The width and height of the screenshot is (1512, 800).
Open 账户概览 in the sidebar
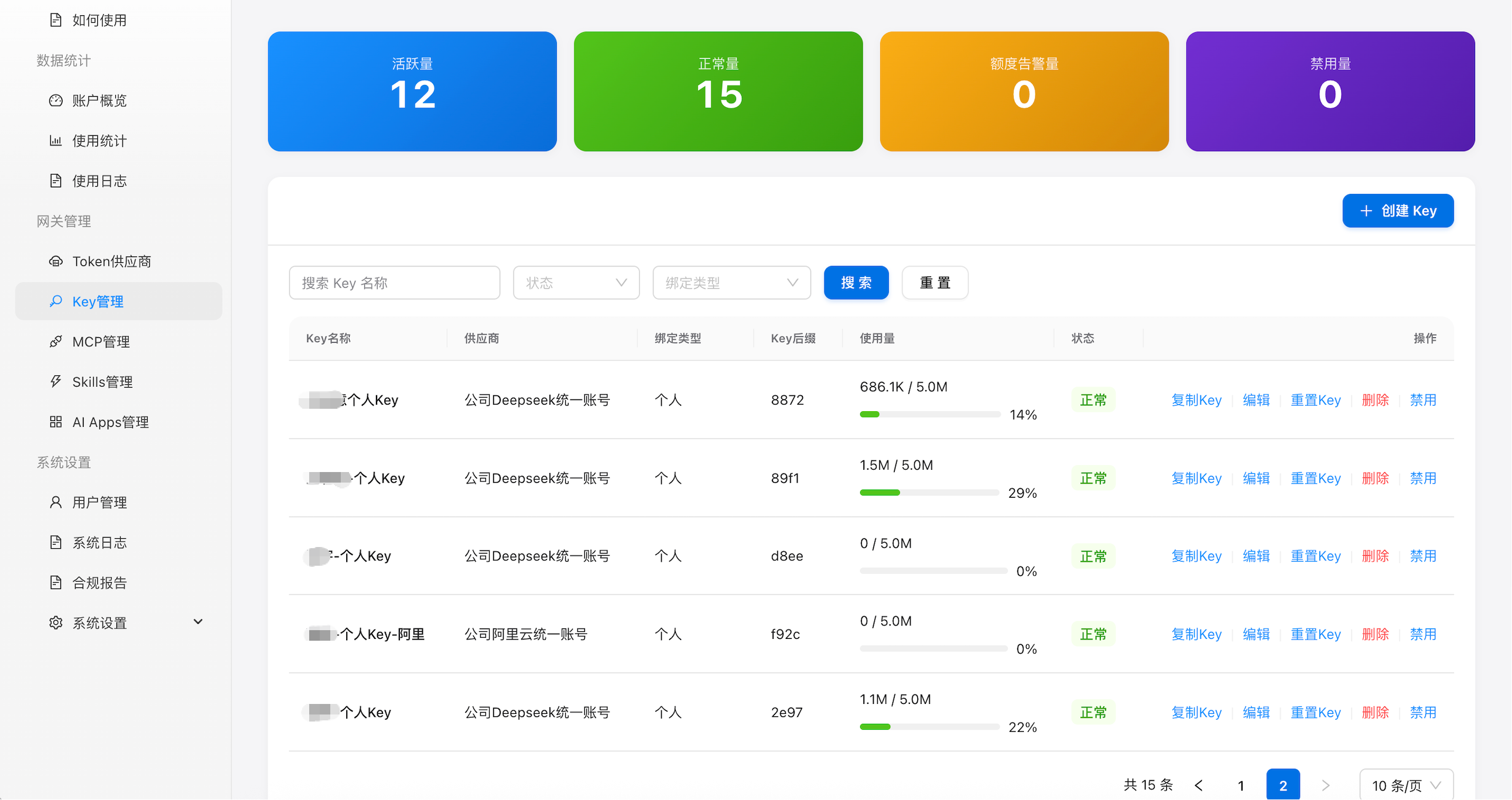point(118,100)
